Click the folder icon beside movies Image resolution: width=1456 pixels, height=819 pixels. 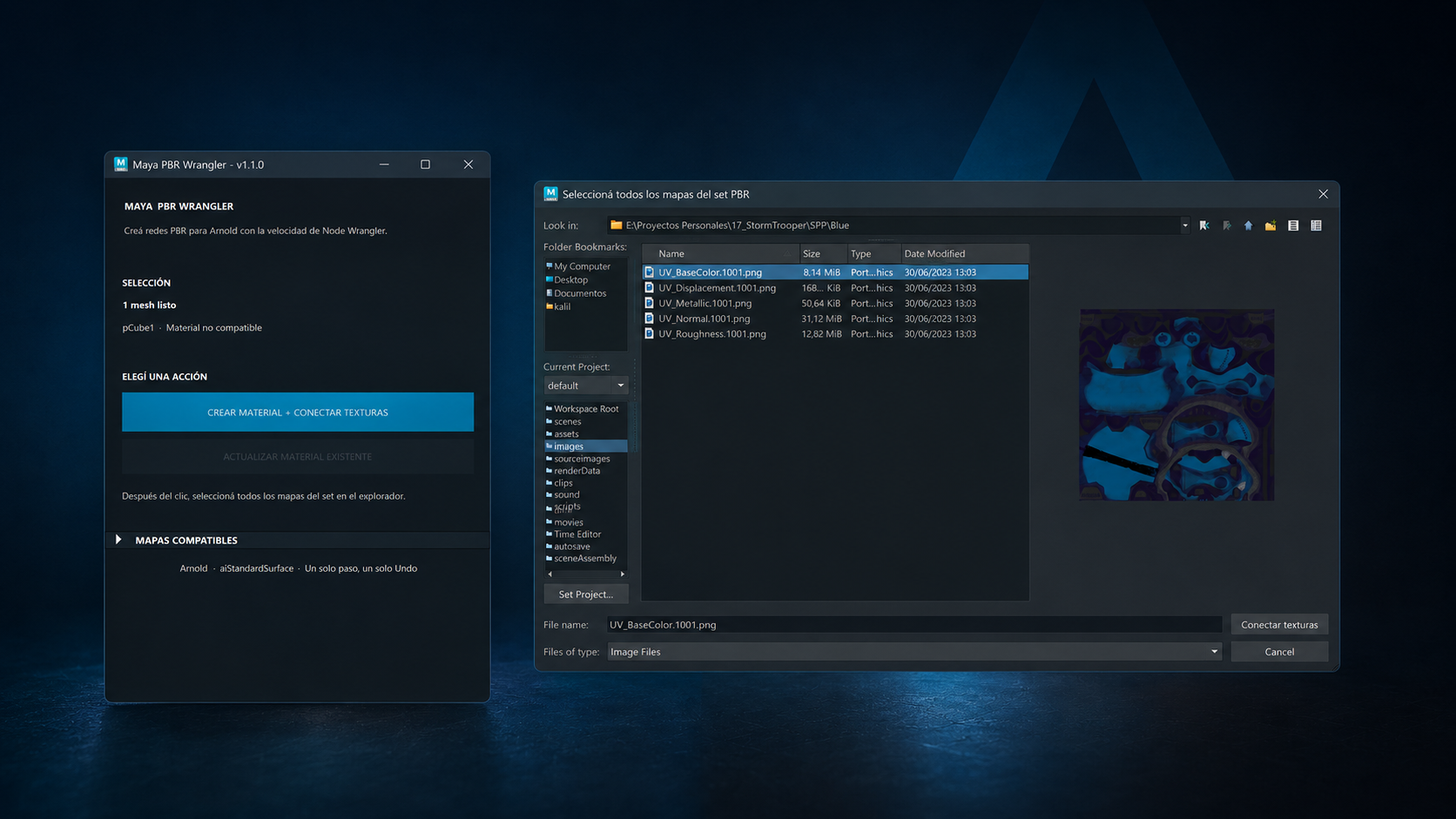549,522
